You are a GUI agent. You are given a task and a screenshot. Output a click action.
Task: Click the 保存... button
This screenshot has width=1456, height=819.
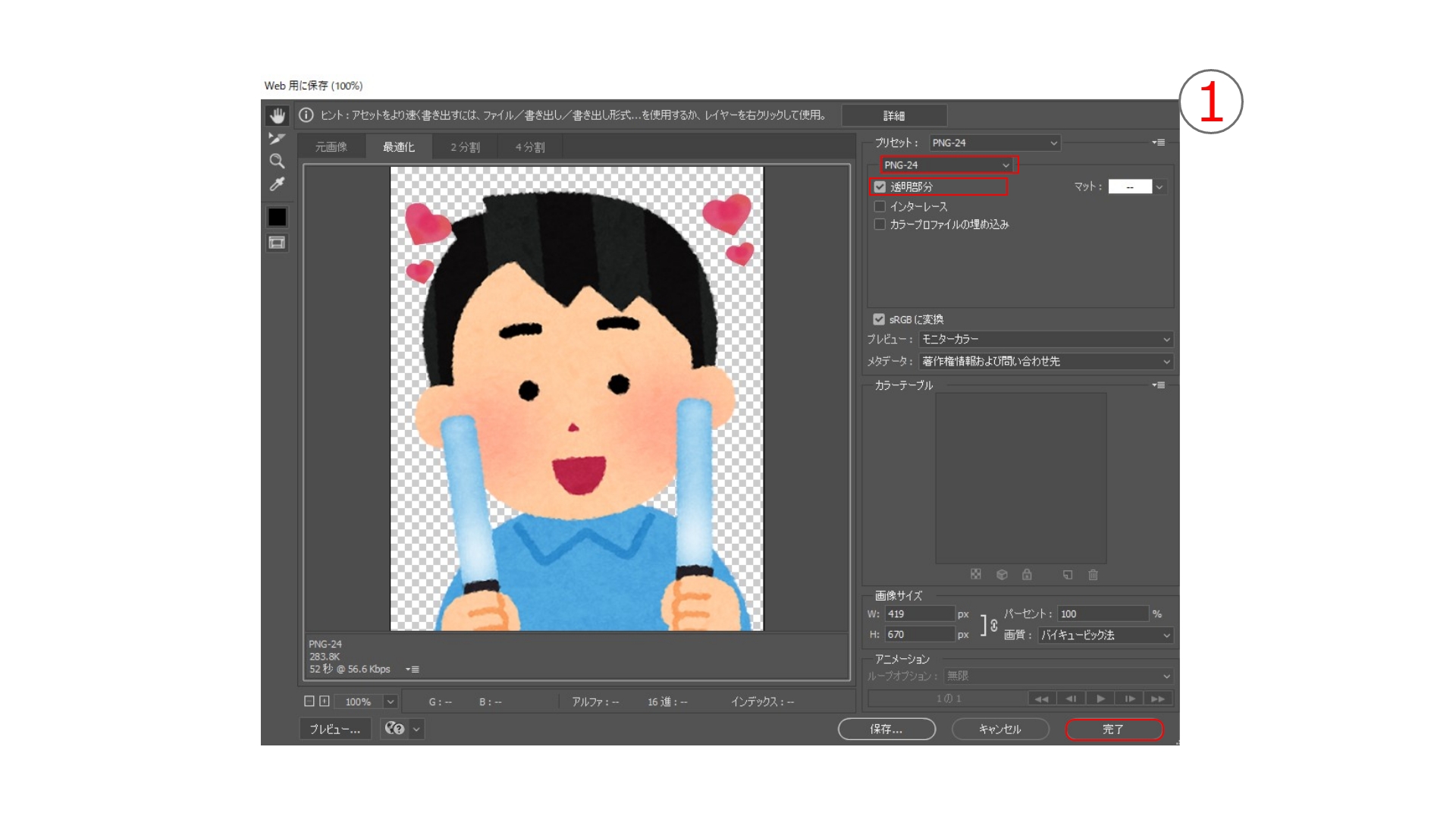[886, 729]
